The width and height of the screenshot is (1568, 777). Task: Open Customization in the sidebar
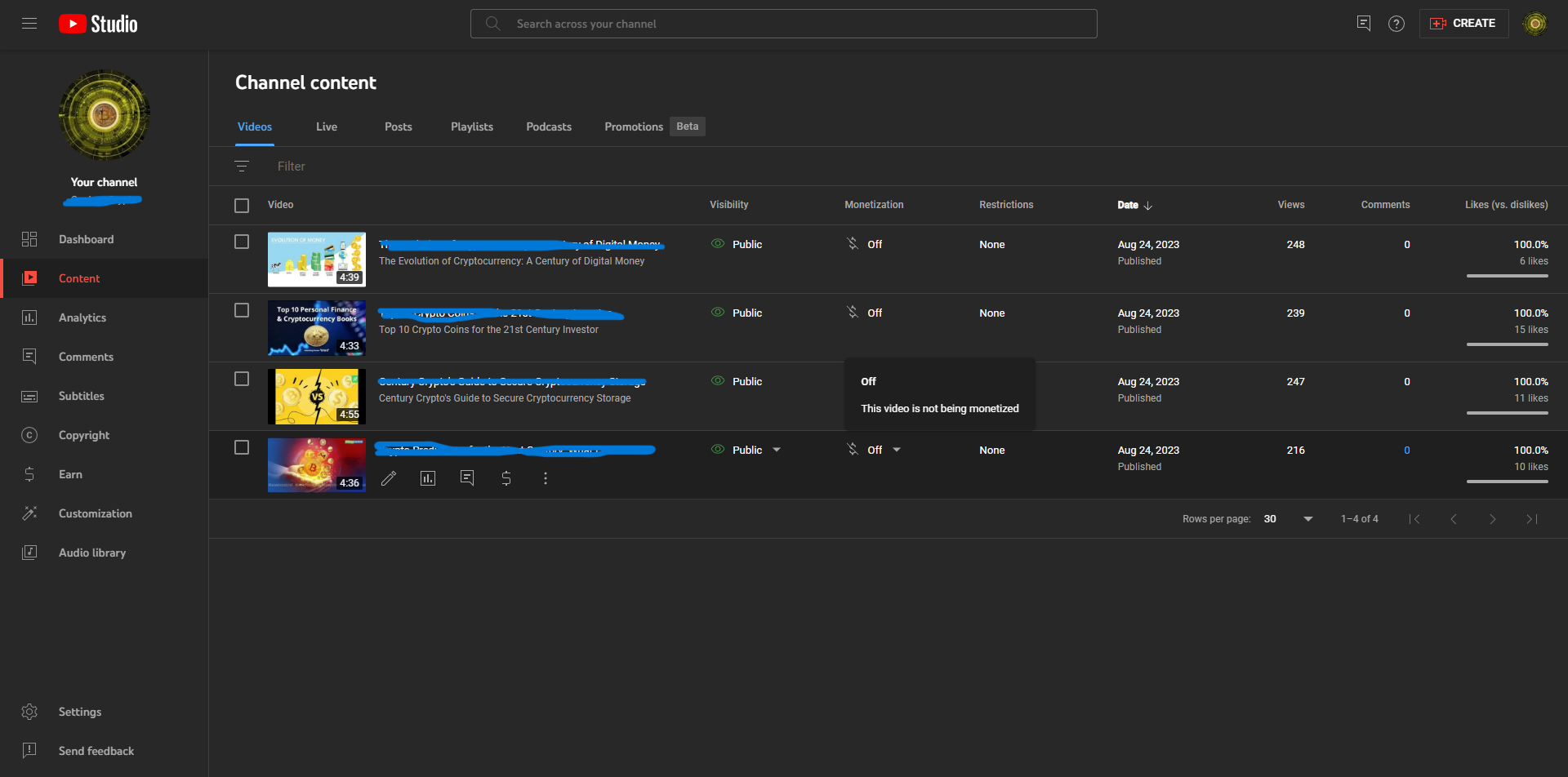[105, 513]
